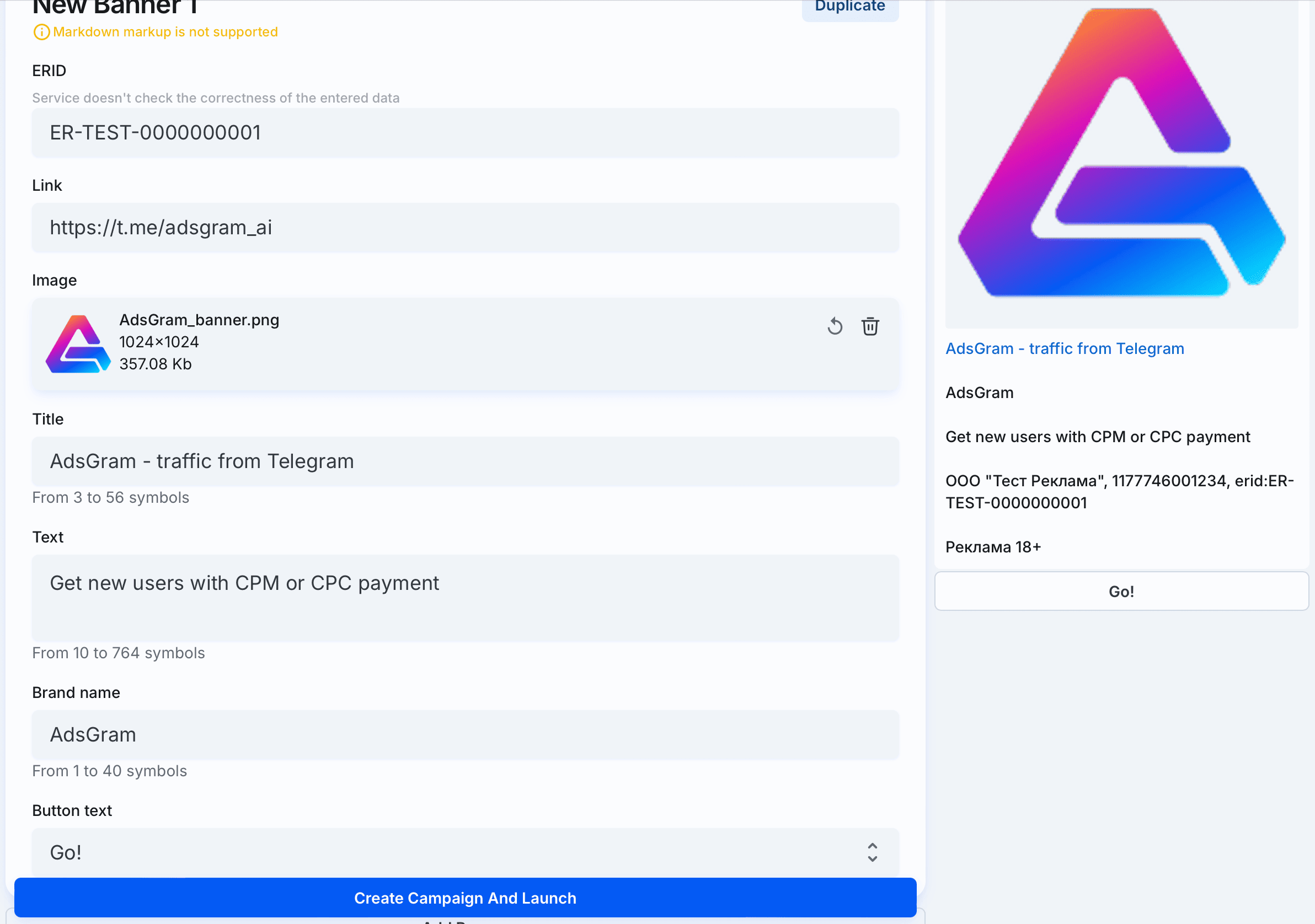
Task: Click the AdsGram_banner.png file name
Action: tap(199, 319)
